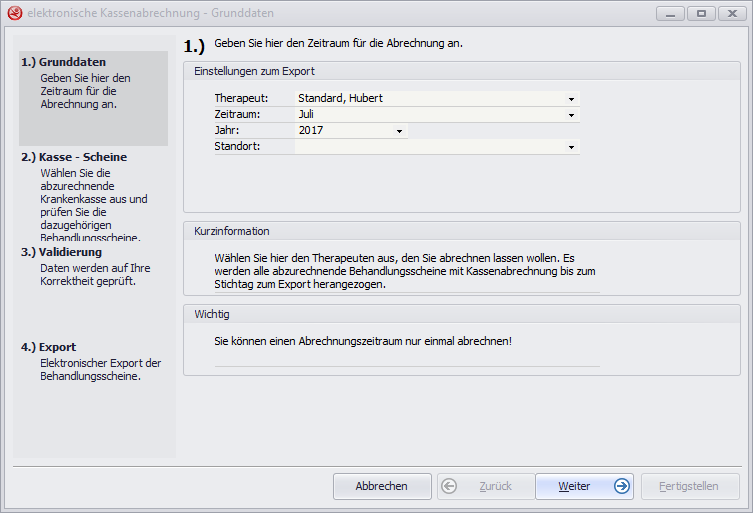Click the Wichtig section header
753x513 pixels.
point(212,314)
